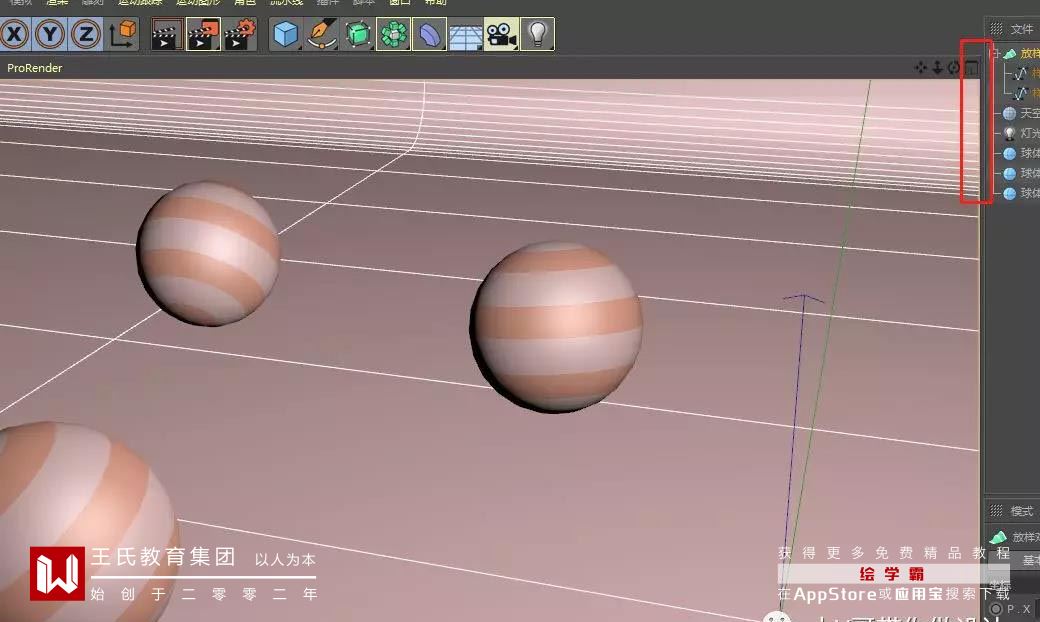1040x622 pixels.
Task: Select the spline Pen tool
Action: [322, 34]
